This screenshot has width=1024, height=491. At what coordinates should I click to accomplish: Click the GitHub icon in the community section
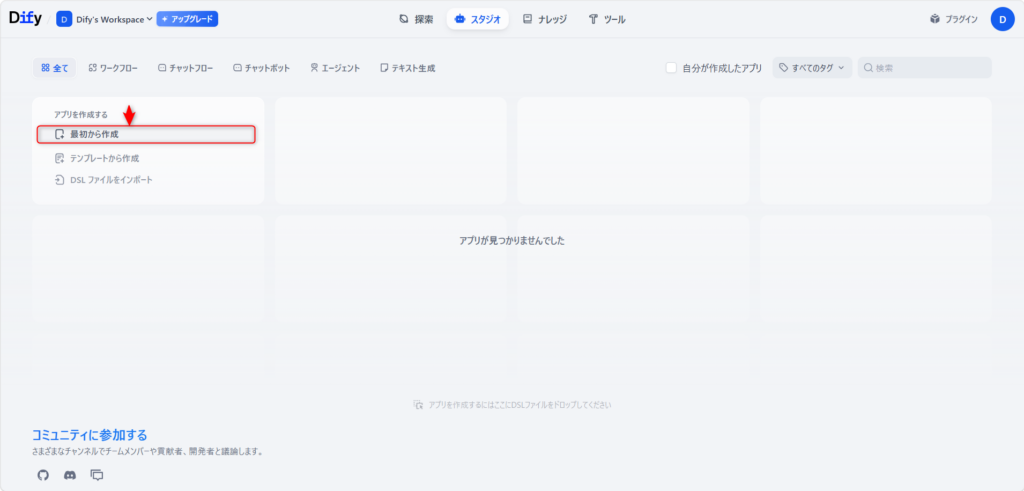point(43,474)
